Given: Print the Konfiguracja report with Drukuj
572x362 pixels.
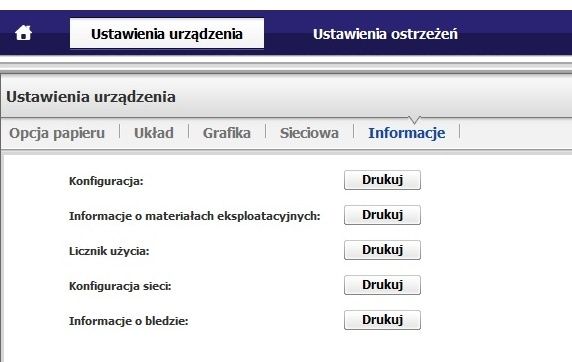Looking at the screenshot, I should pos(382,180).
